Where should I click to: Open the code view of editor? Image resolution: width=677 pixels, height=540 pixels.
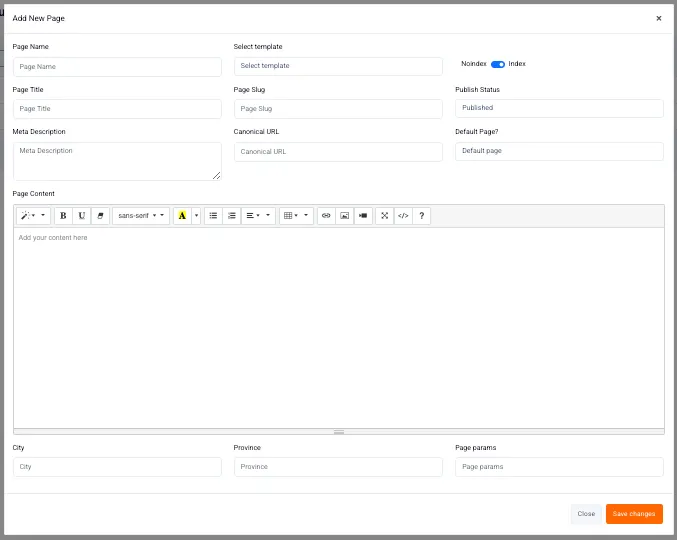point(403,215)
